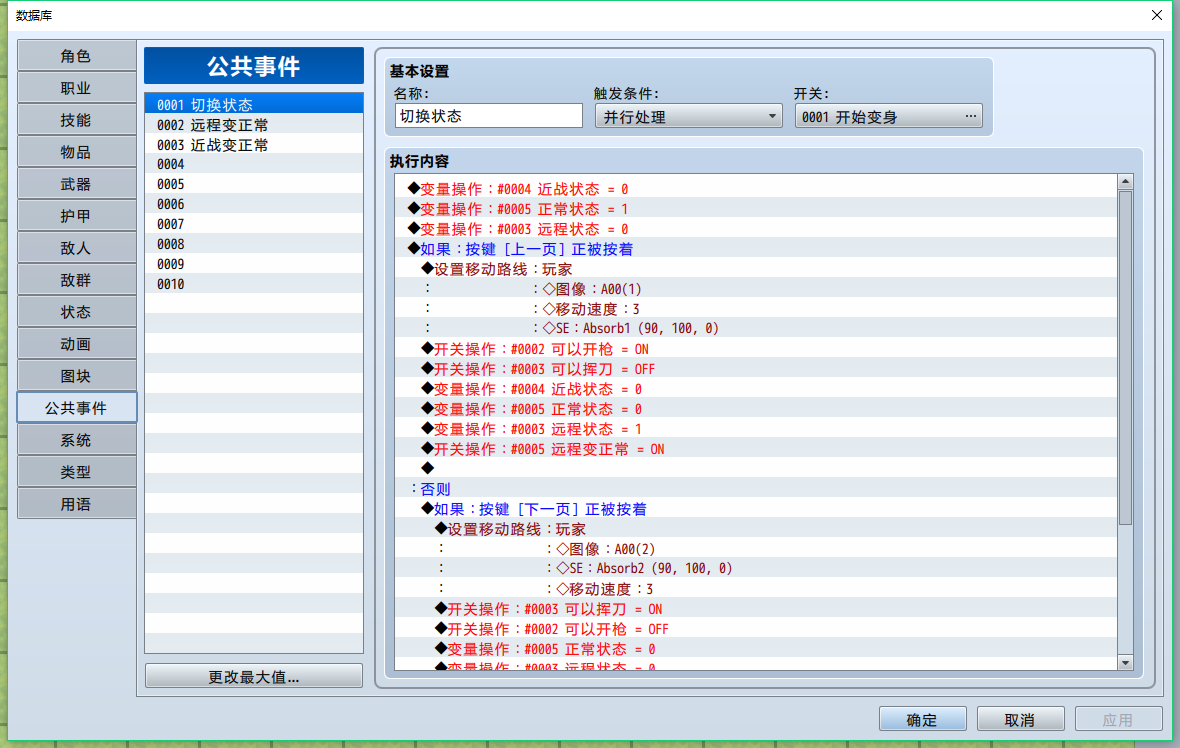Select the 如果 按键 [上一页] 正被按着 line
This screenshot has height=748, width=1180.
click(x=756, y=249)
